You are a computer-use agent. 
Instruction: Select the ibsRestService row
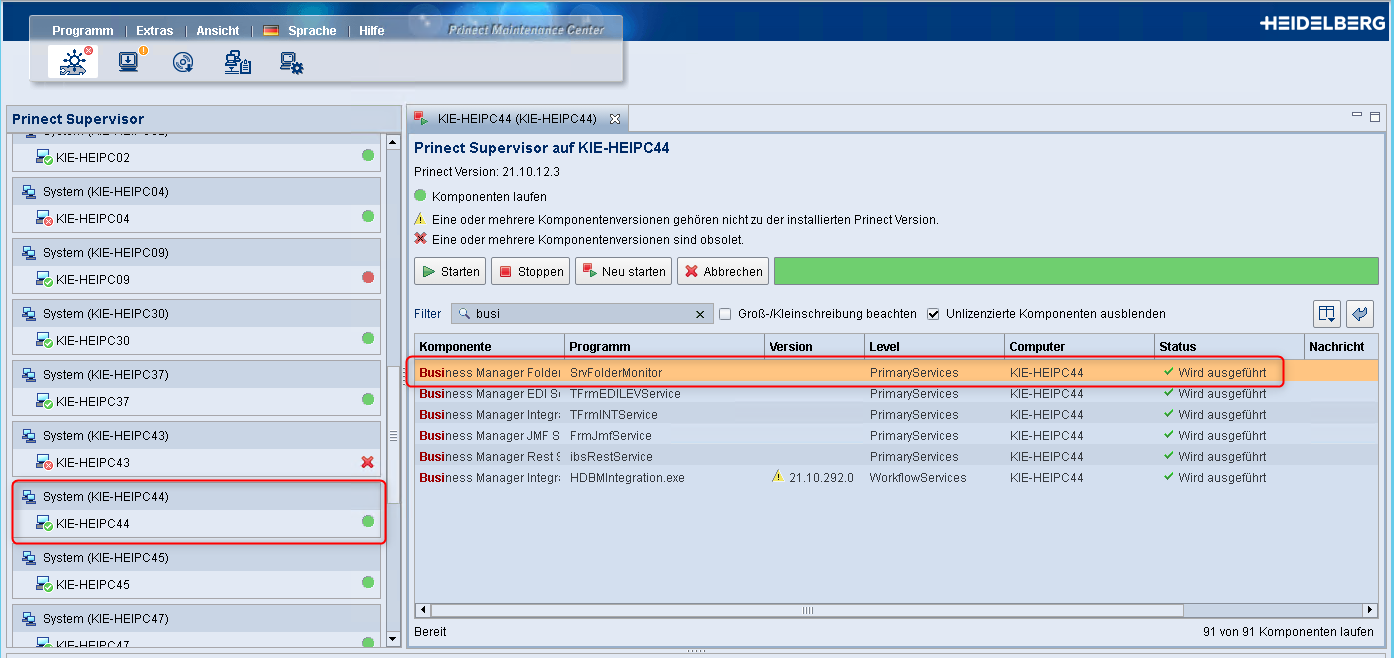point(896,457)
